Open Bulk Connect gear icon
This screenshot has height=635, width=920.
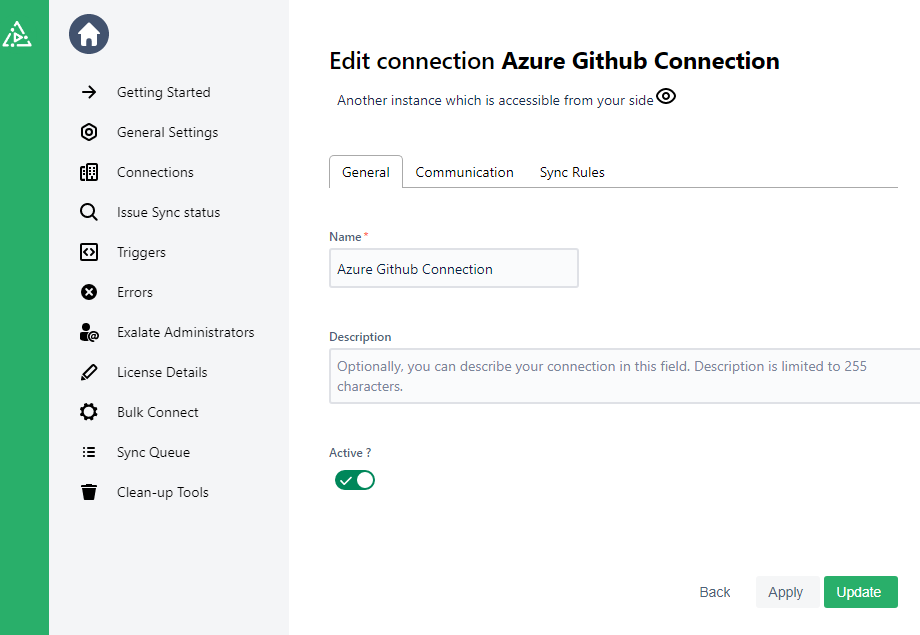(89, 412)
